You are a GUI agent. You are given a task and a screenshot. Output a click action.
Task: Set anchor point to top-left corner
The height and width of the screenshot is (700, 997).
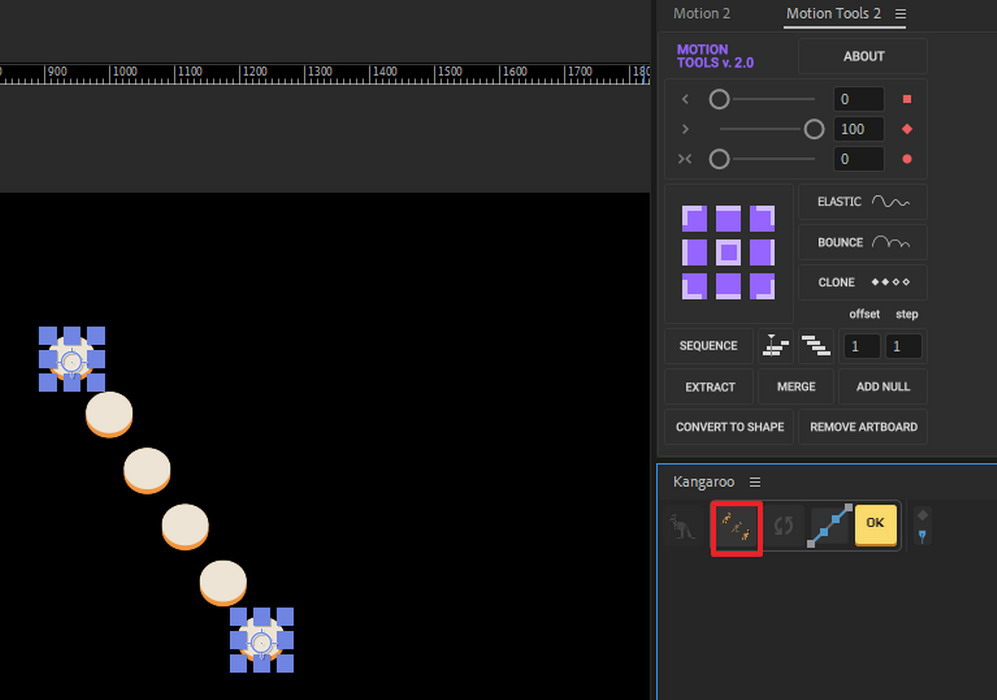coord(694,218)
